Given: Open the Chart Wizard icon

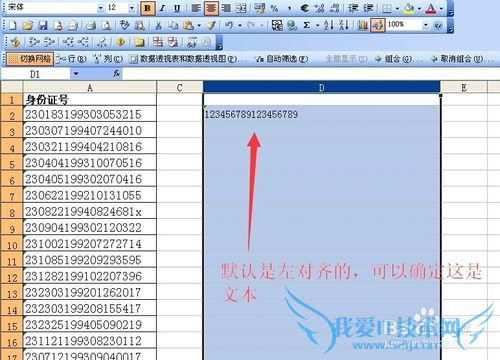Looking at the screenshot, I should coord(362,25).
